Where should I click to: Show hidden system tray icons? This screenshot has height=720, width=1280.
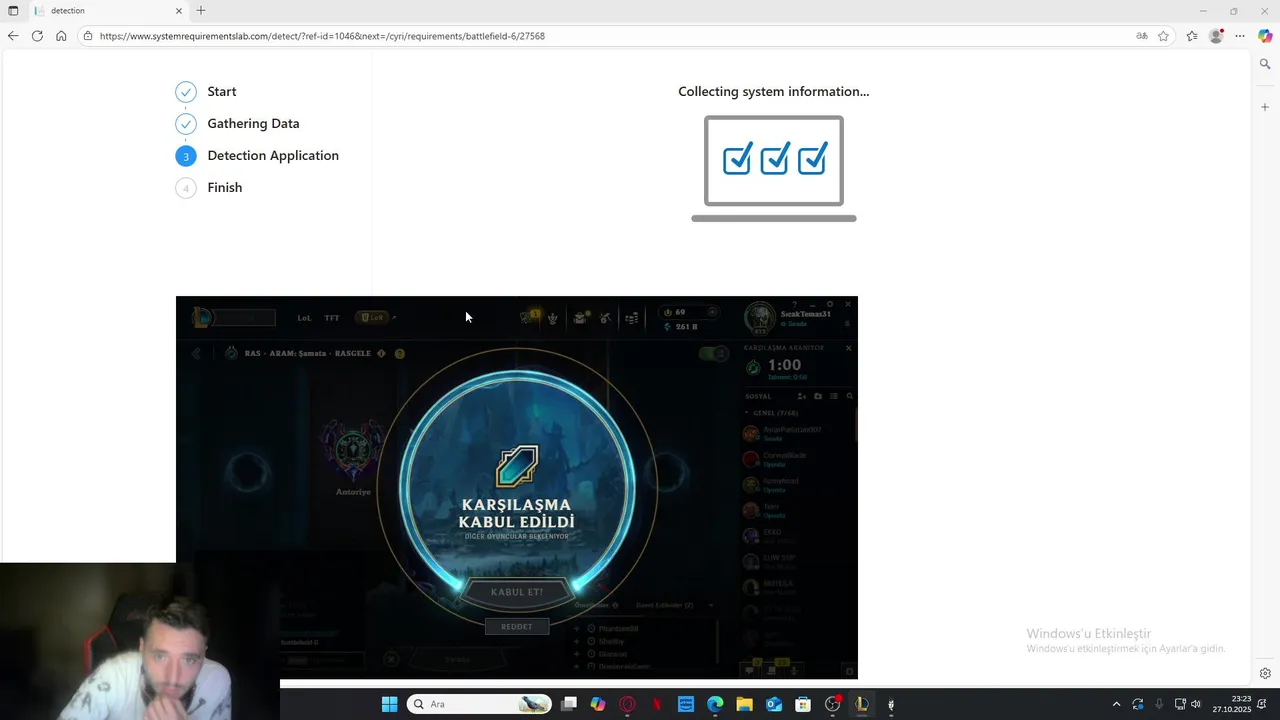(x=1116, y=704)
